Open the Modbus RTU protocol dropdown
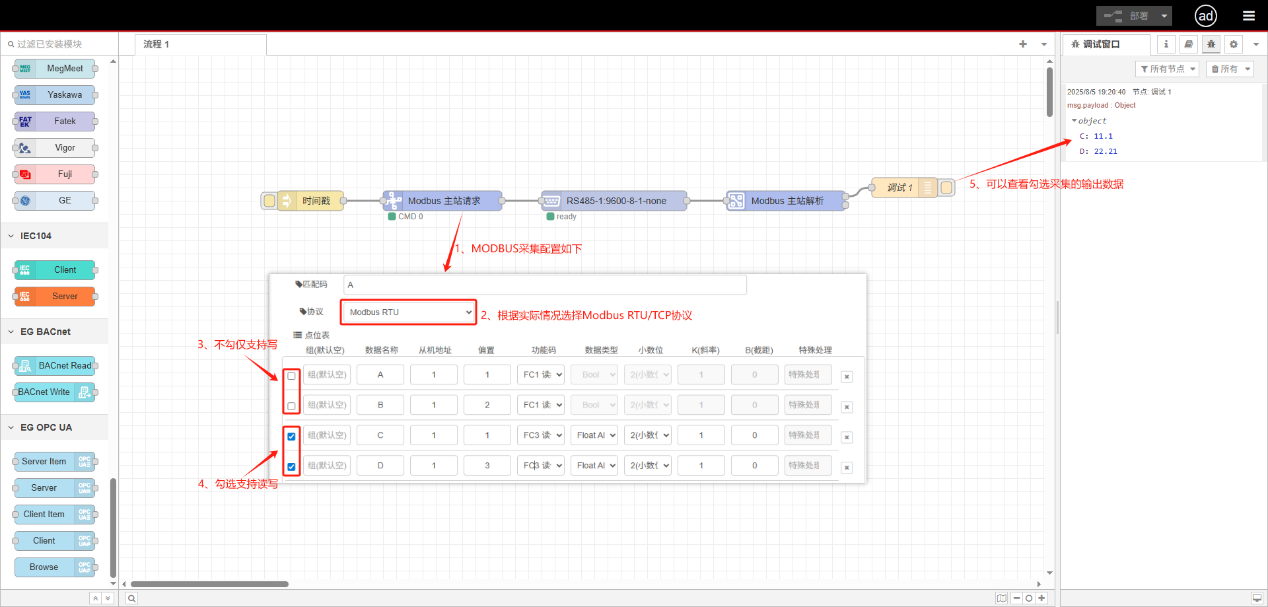This screenshot has height=607, width=1268. pyautogui.click(x=408, y=312)
